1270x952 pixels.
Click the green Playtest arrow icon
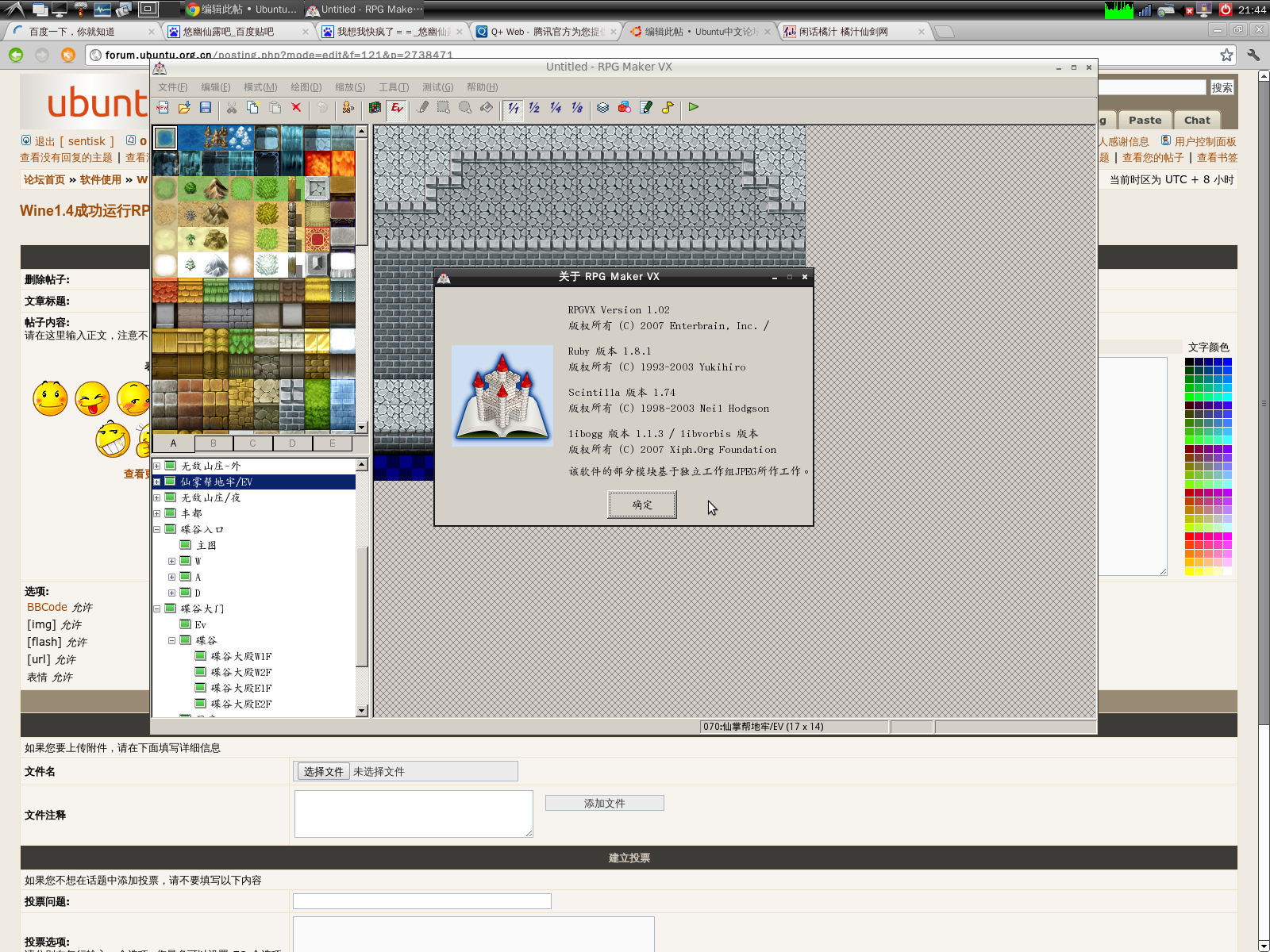(x=694, y=107)
